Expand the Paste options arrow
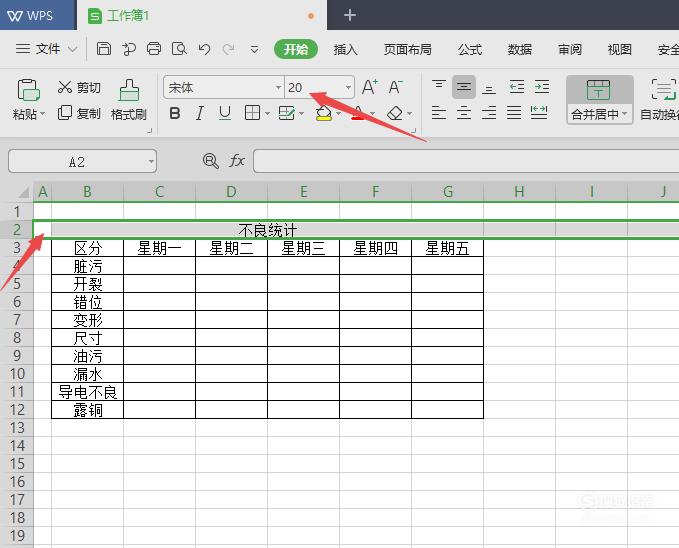This screenshot has height=548, width=679. (x=42, y=114)
